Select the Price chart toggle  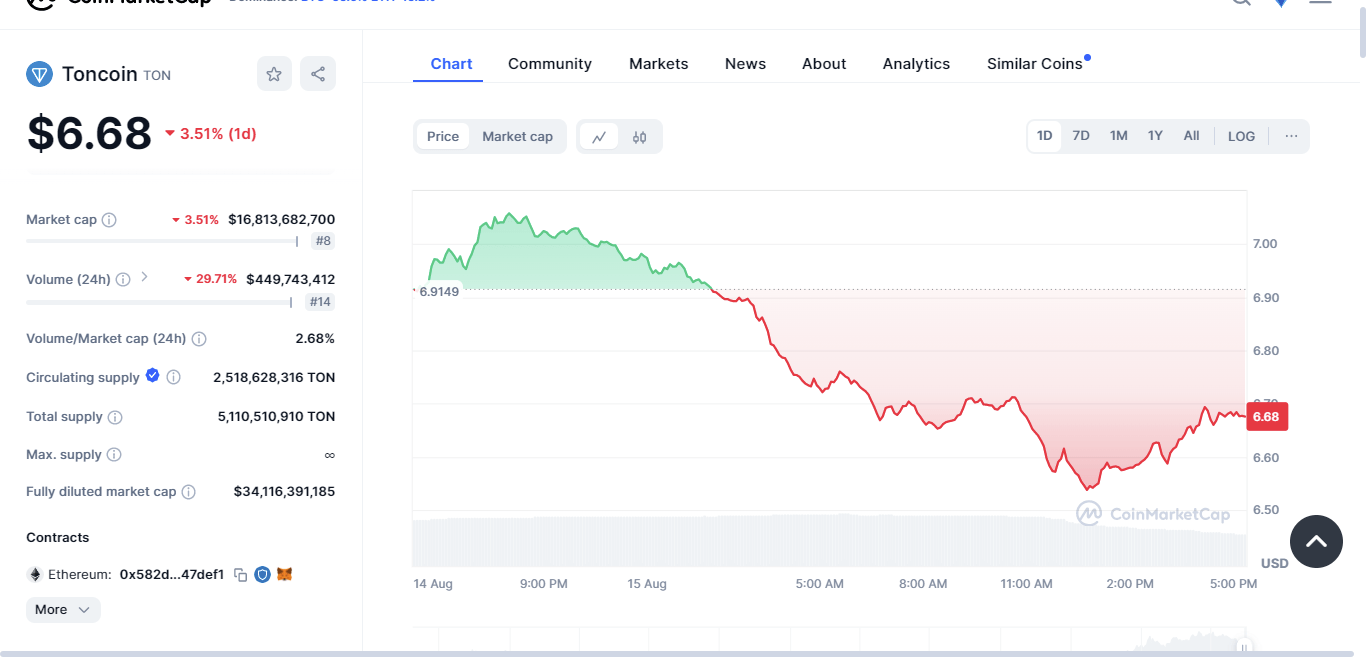pyautogui.click(x=443, y=137)
